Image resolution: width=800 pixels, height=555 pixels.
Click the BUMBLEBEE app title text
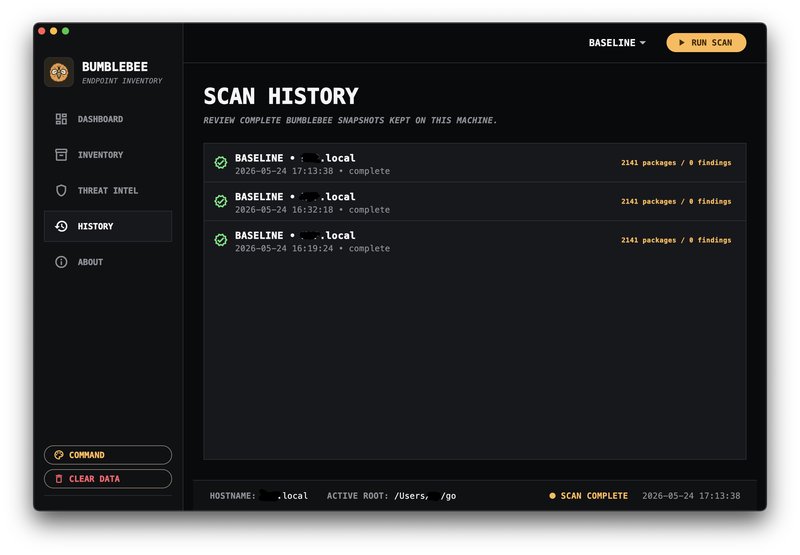coord(115,67)
